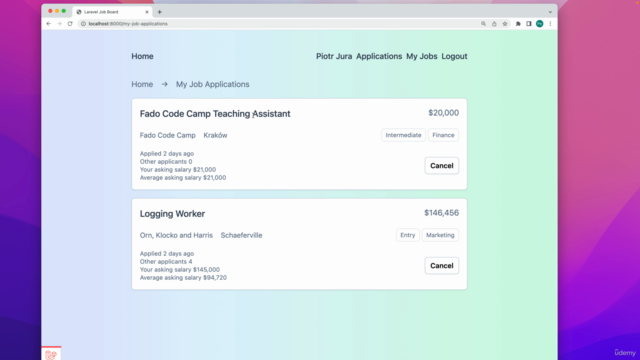The width and height of the screenshot is (640, 360).
Task: Click the macOS green fullscreen button
Action: click(64, 11)
